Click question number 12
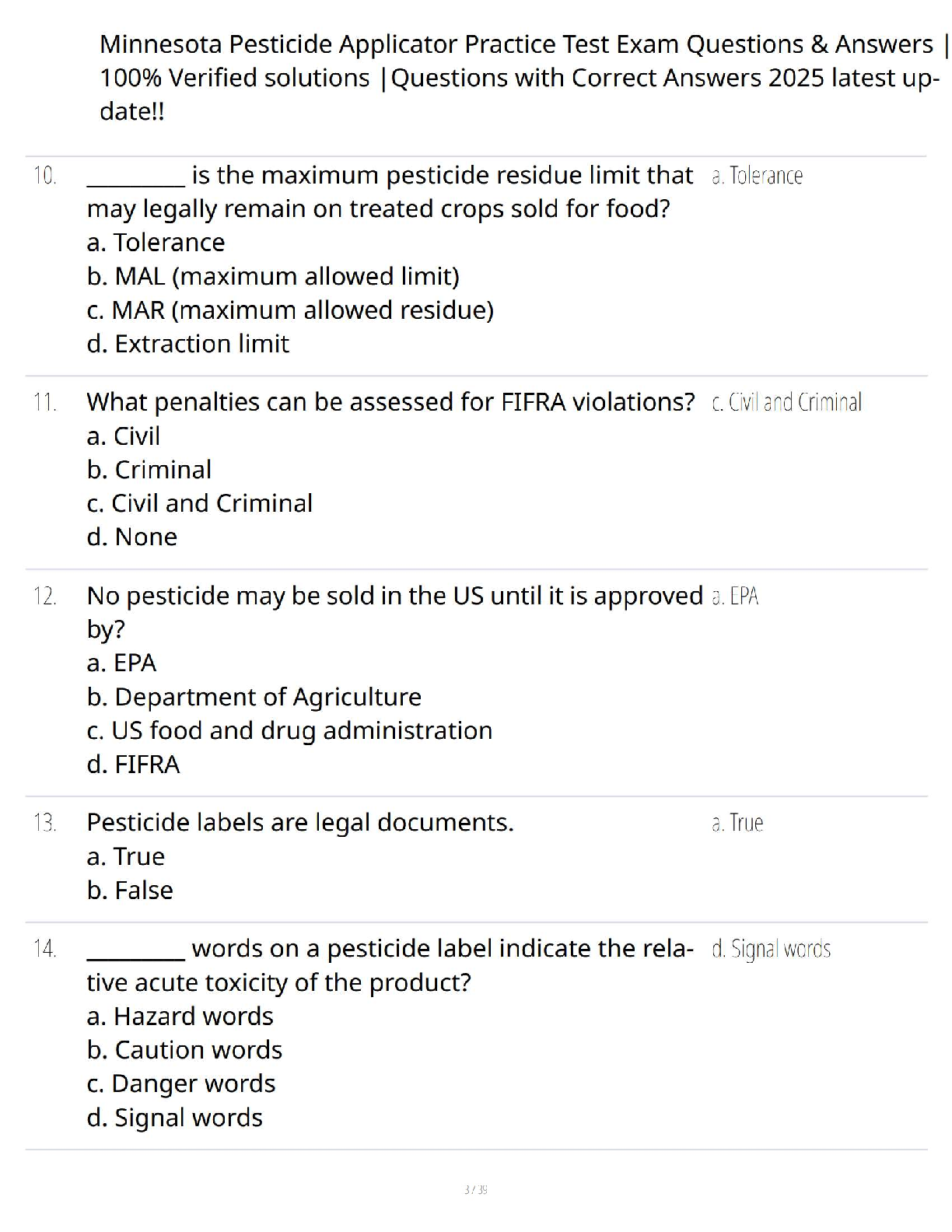The height and width of the screenshot is (1232, 952). tap(44, 597)
